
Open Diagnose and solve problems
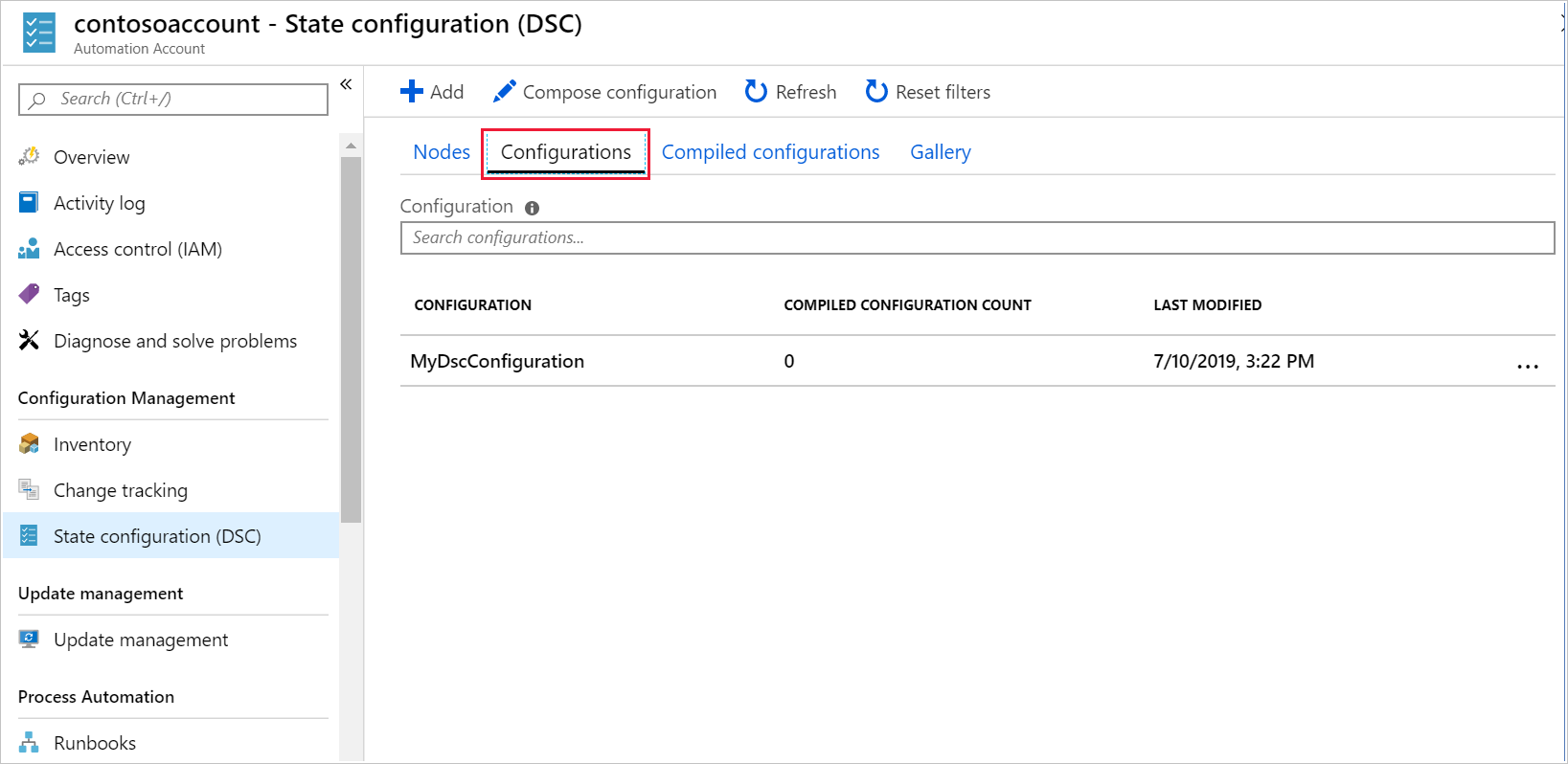pyautogui.click(x=173, y=341)
